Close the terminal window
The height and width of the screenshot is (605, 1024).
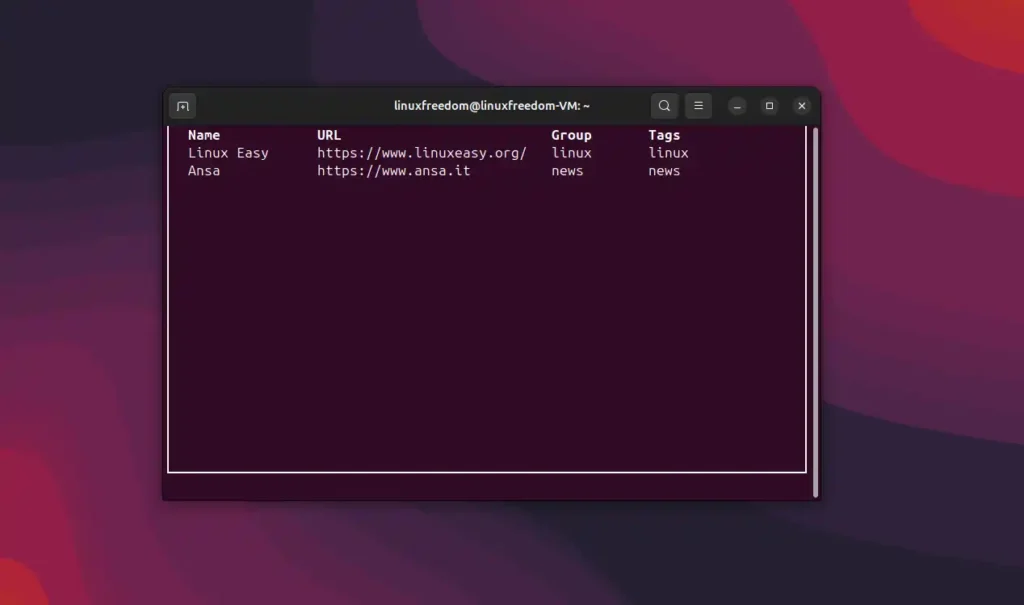click(802, 106)
